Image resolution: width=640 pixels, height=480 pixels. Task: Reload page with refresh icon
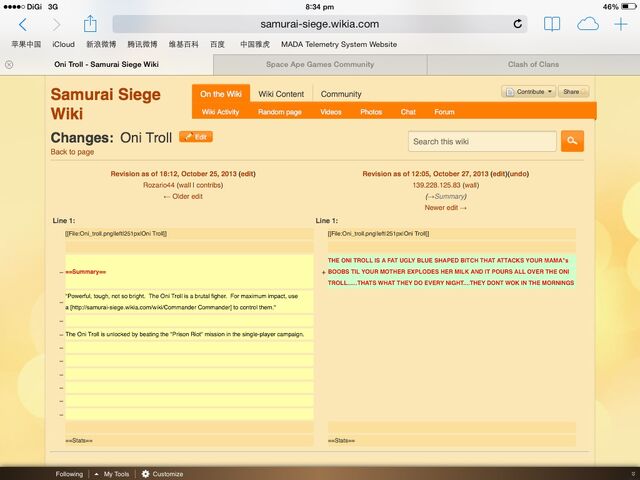518,24
